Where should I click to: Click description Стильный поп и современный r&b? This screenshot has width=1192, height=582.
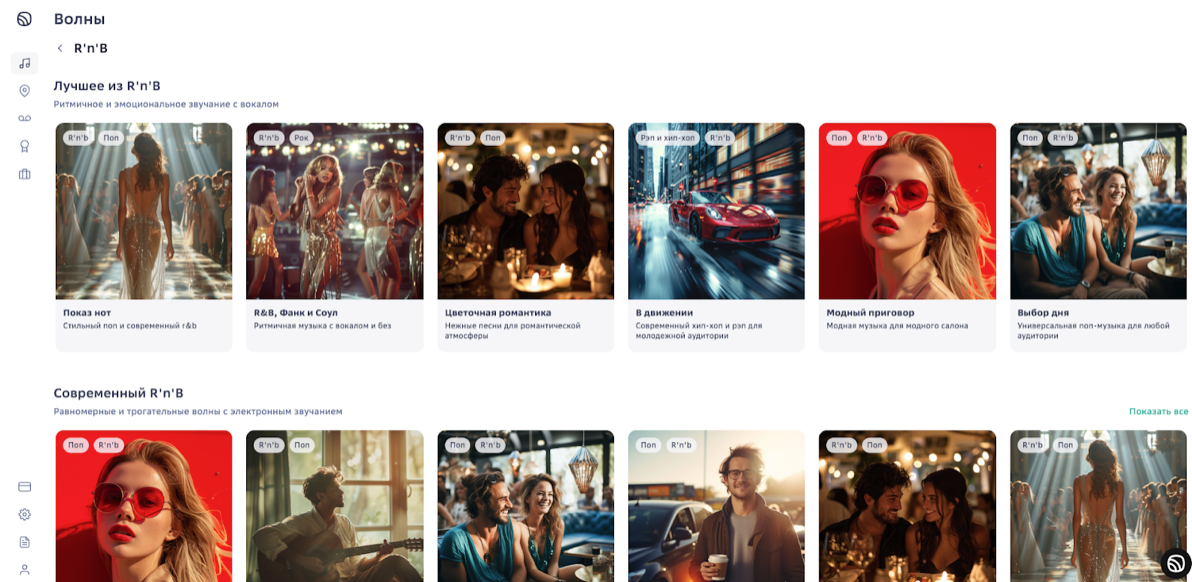130,326
